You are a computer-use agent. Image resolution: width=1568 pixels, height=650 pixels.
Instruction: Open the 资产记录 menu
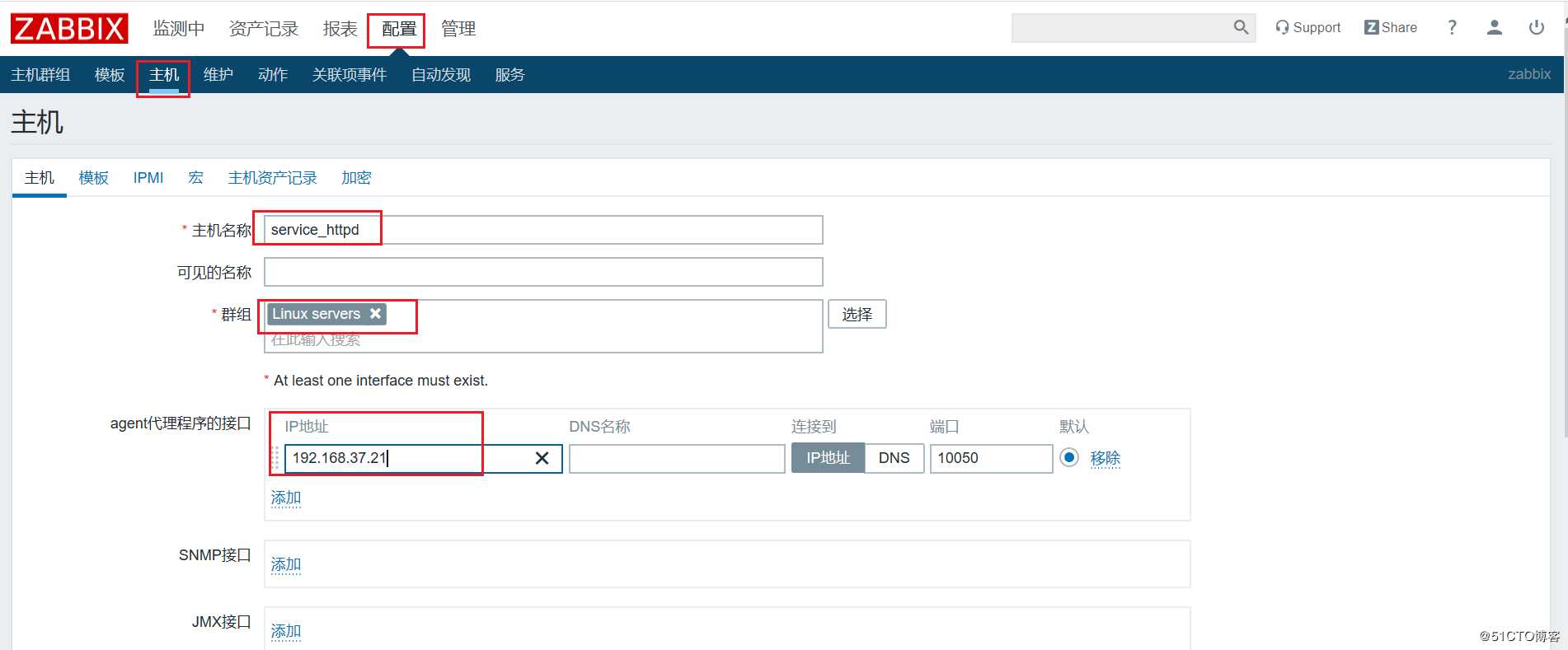(x=263, y=29)
